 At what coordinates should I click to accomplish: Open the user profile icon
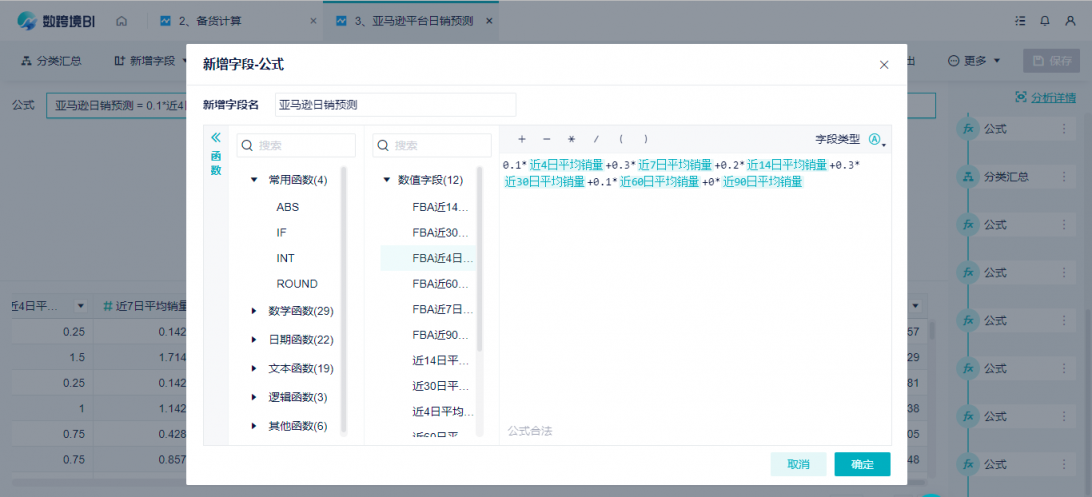(x=1070, y=22)
